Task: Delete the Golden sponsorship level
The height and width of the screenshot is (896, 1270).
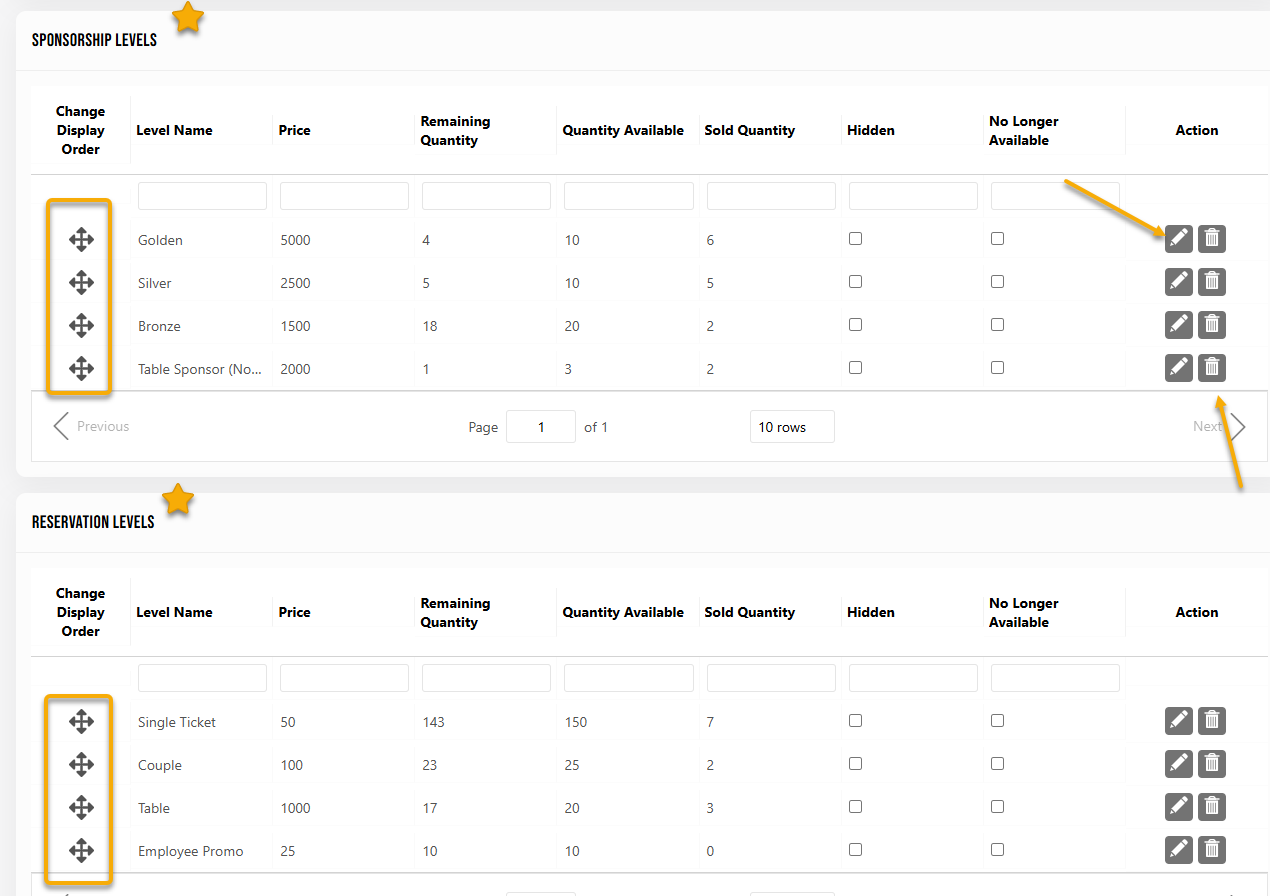Action: point(1212,238)
